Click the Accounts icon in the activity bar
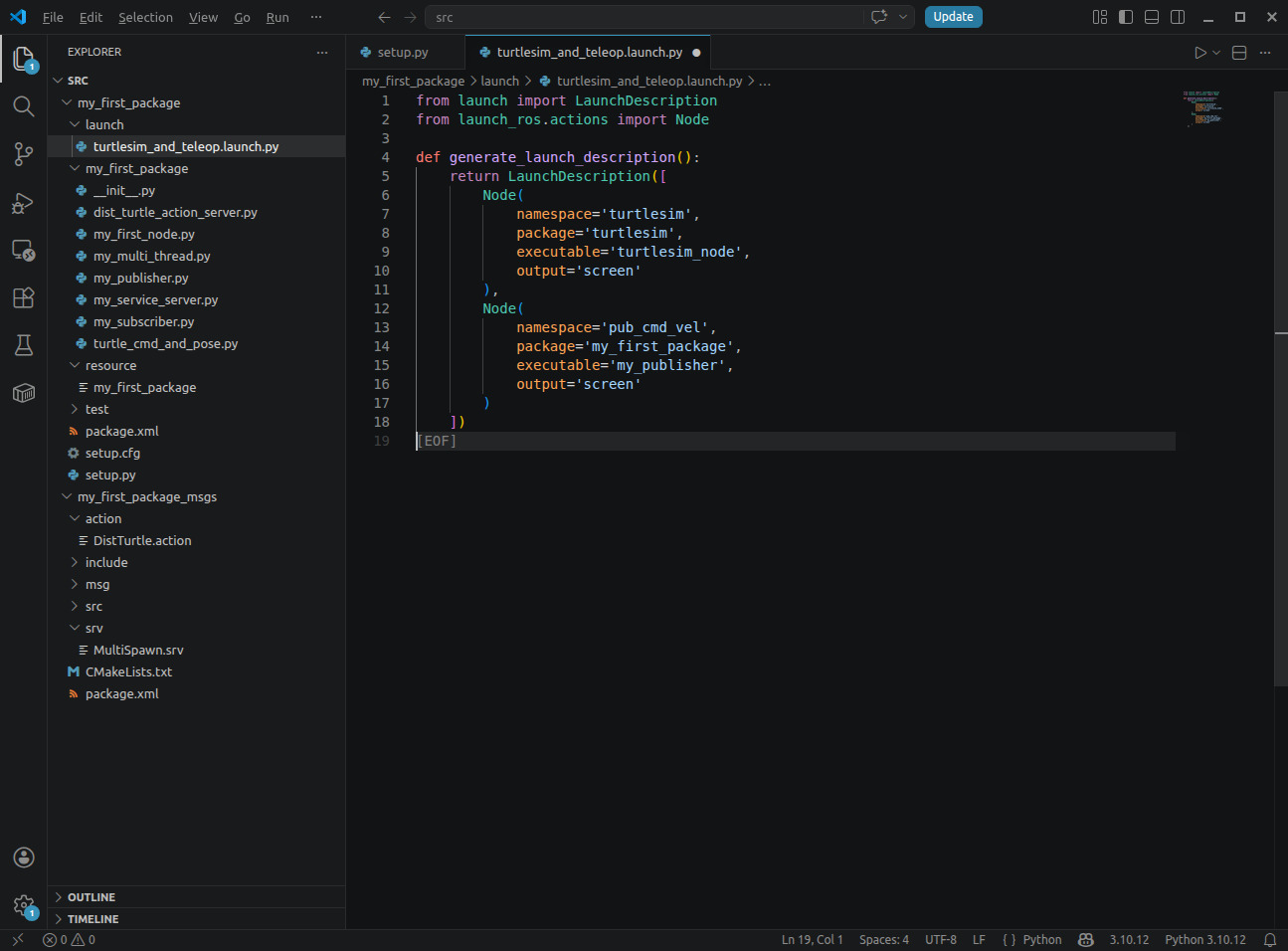 pyautogui.click(x=24, y=857)
